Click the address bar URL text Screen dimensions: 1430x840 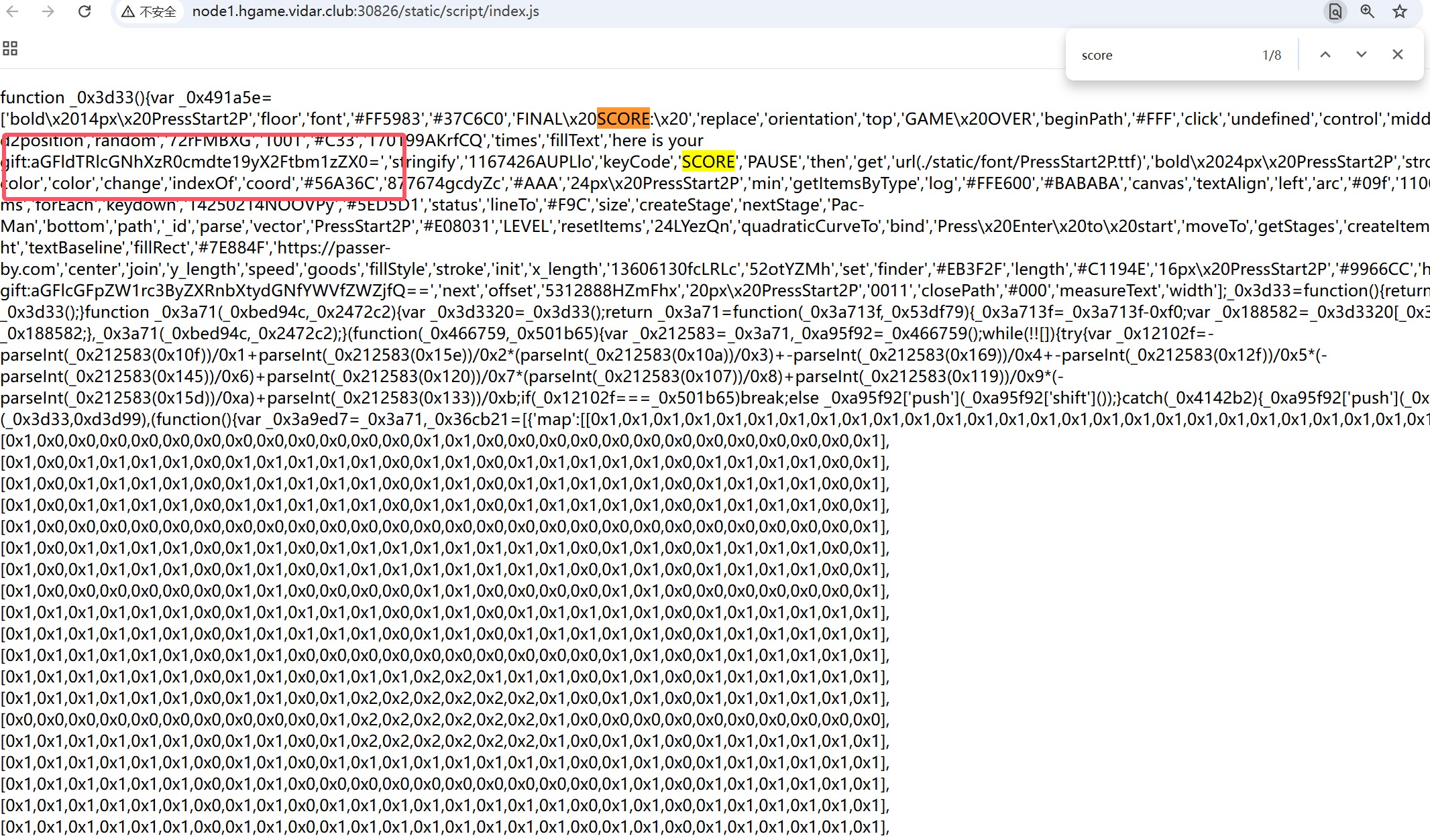[366, 11]
